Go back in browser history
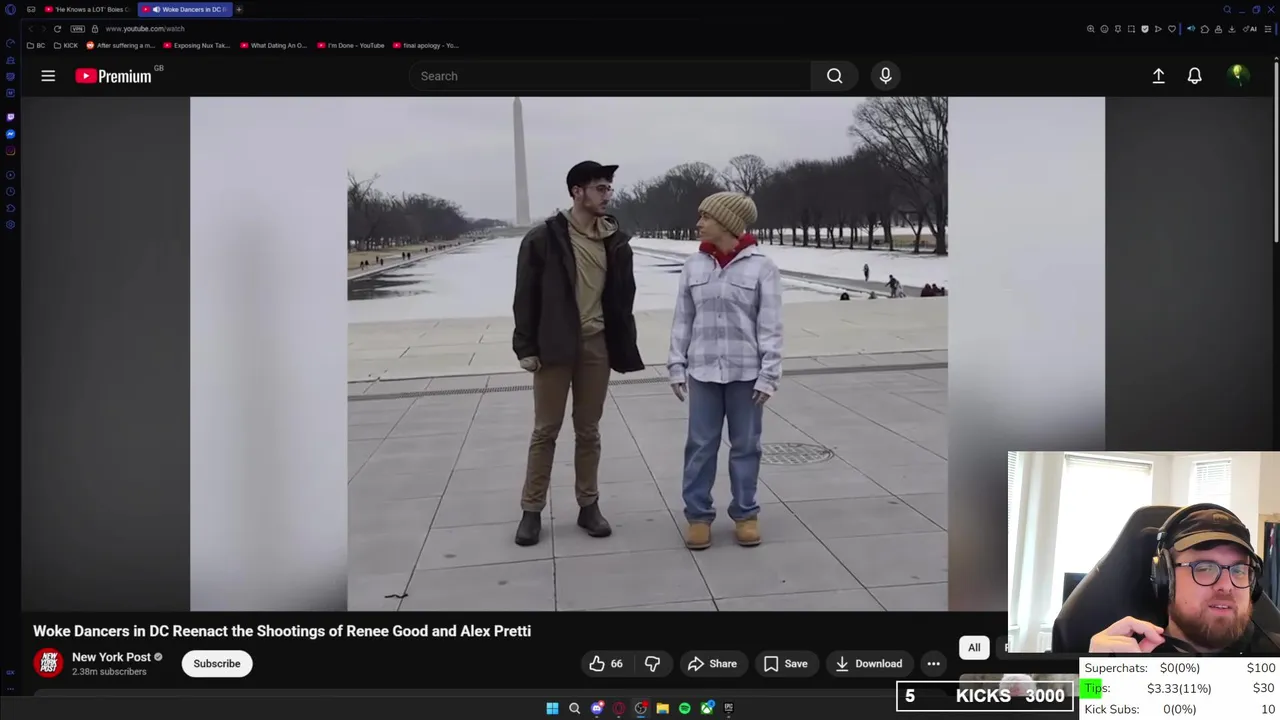1280x720 pixels. [x=31, y=29]
